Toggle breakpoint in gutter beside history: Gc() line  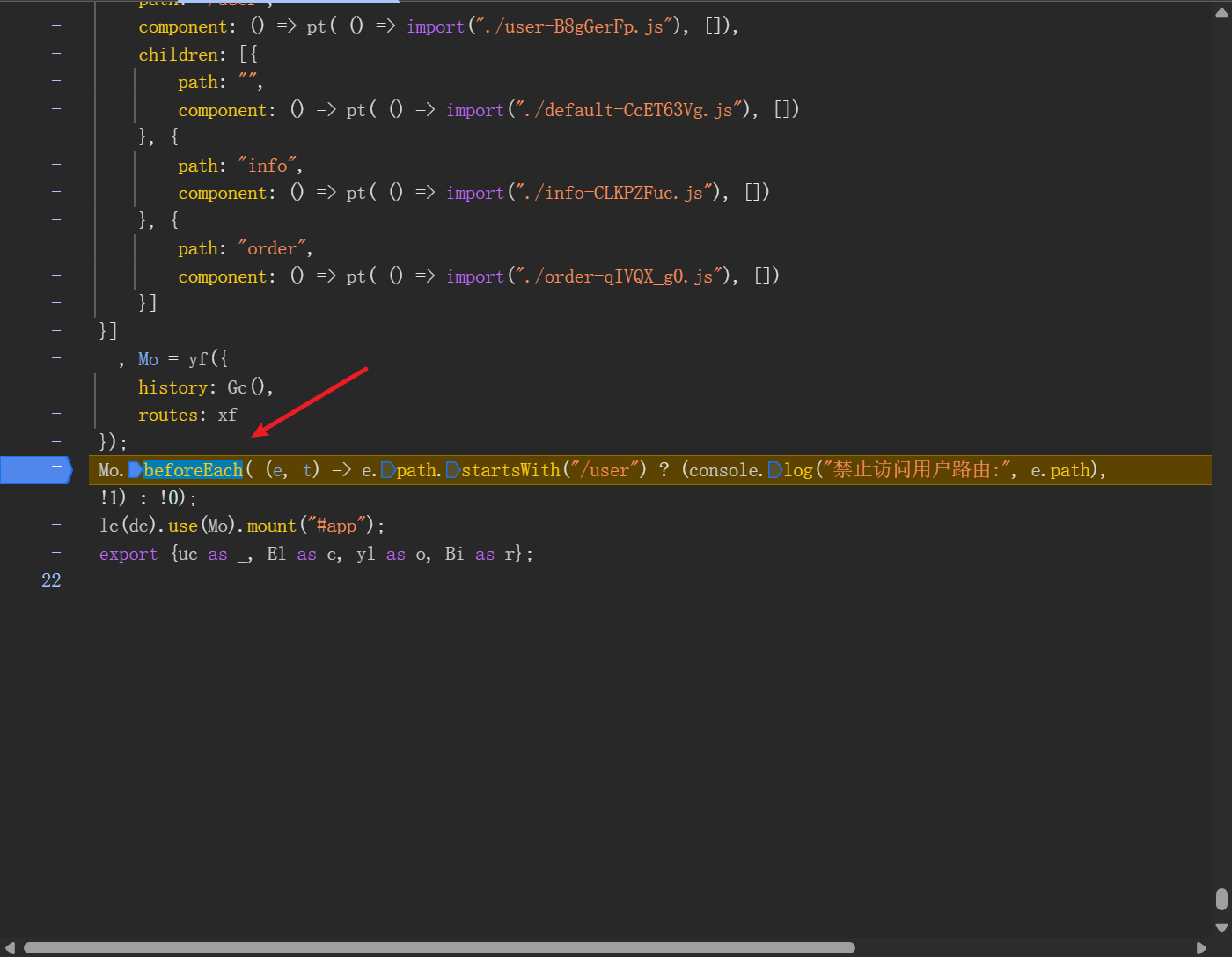[x=56, y=386]
